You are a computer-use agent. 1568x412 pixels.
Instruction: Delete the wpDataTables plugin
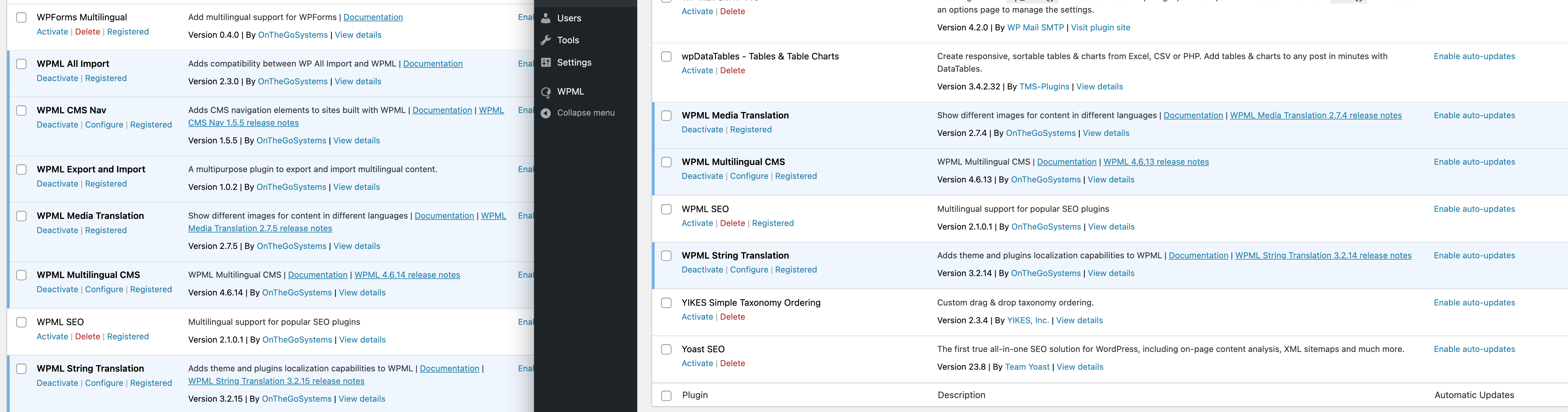point(732,71)
